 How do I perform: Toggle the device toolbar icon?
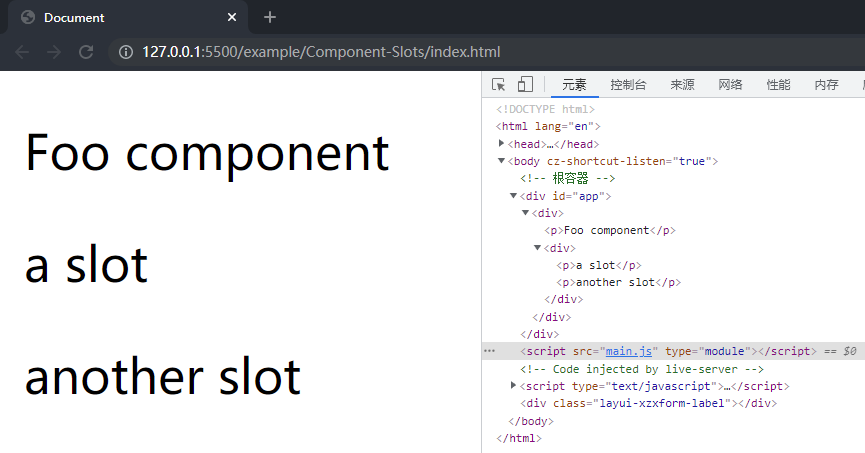(525, 84)
